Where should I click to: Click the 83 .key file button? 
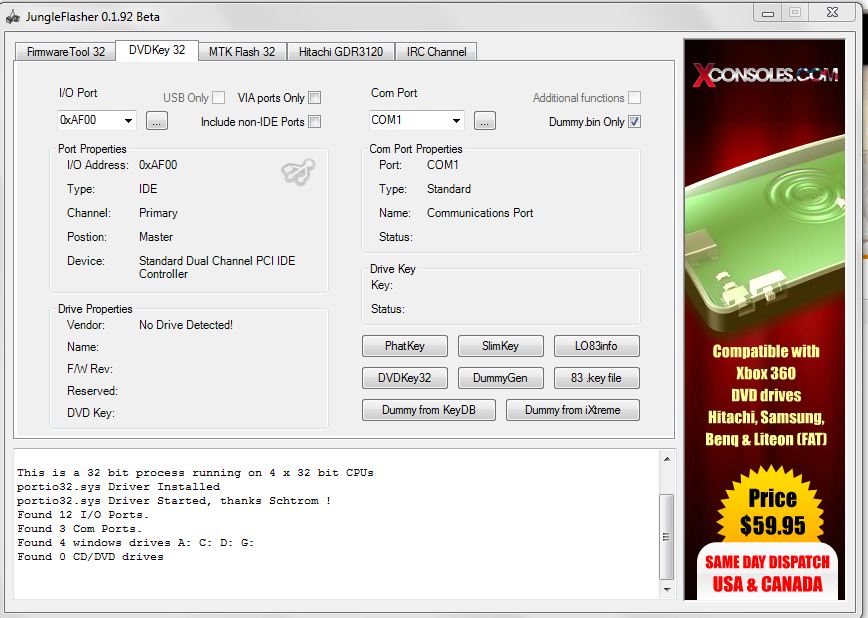point(596,378)
